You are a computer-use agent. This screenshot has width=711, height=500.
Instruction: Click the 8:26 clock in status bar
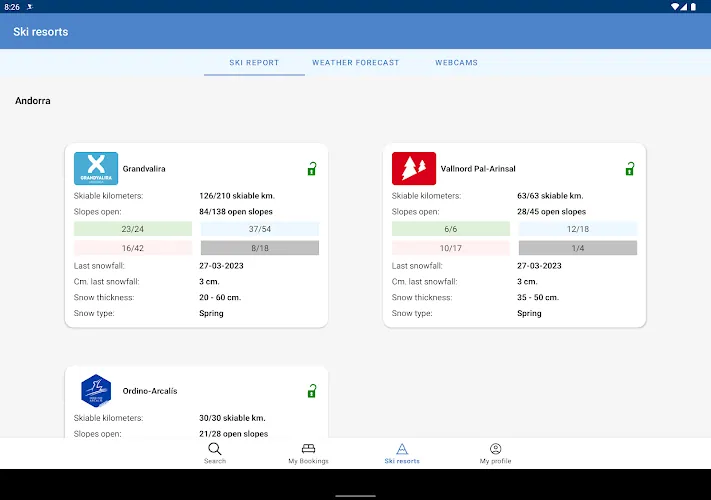pos(12,7)
